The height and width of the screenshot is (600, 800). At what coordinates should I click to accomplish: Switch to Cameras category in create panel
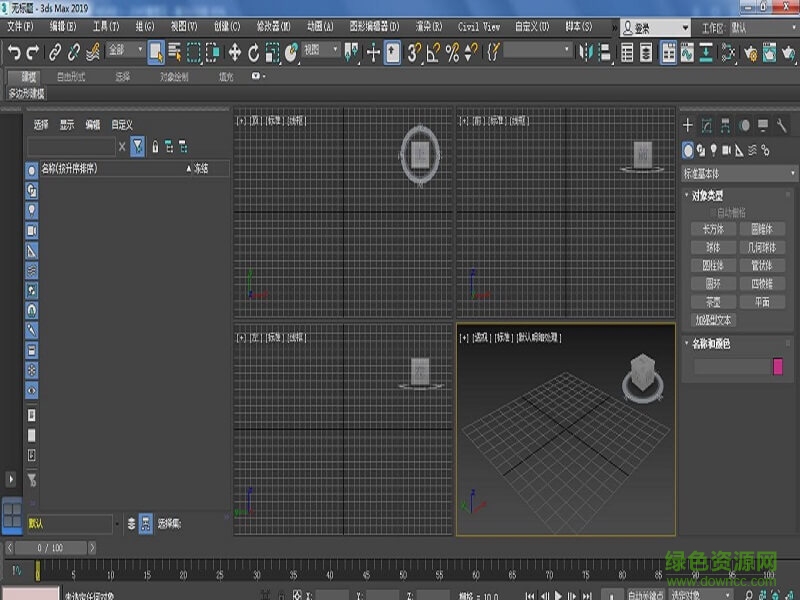[727, 151]
